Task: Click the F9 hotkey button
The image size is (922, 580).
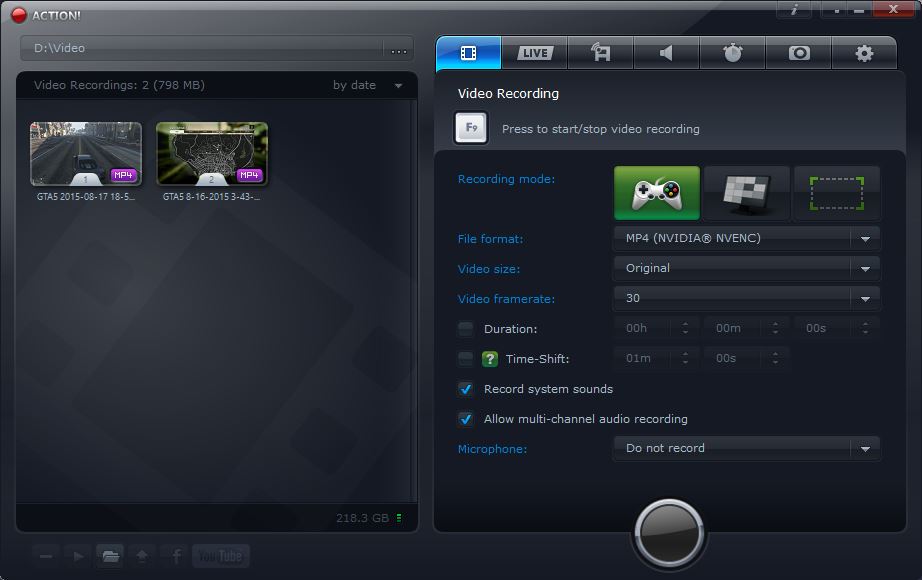Action: (x=471, y=128)
